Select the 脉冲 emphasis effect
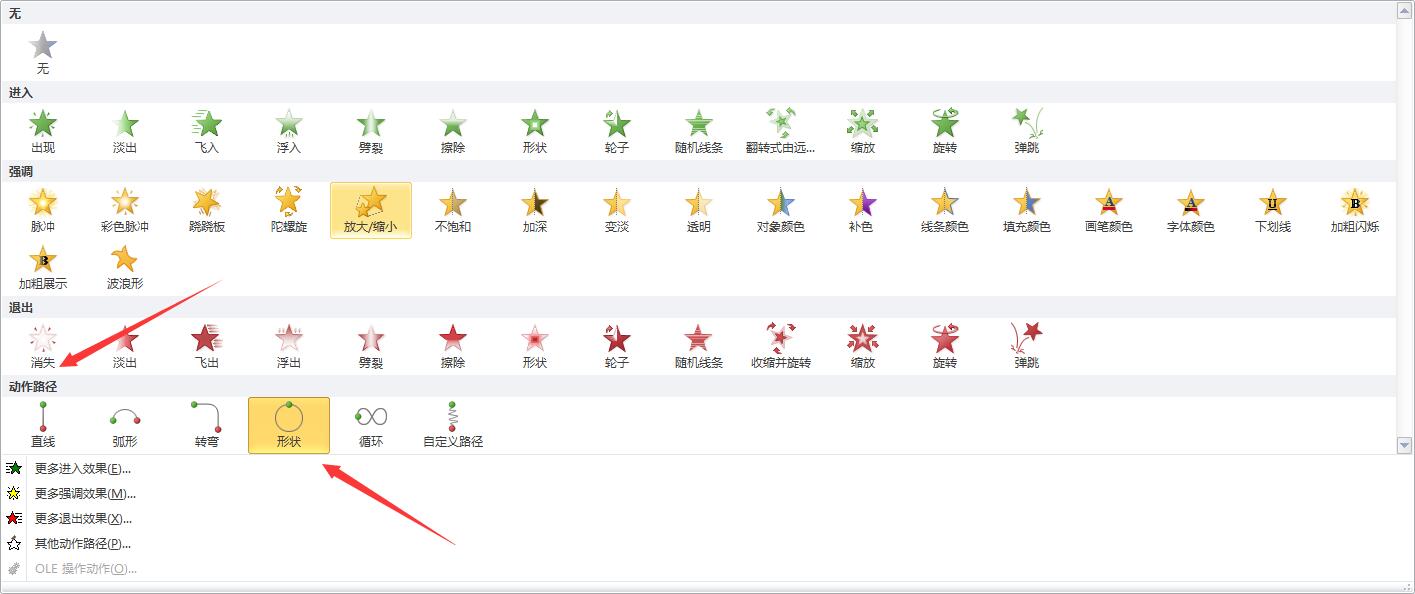Screen dimensions: 1415x594 (x=43, y=210)
